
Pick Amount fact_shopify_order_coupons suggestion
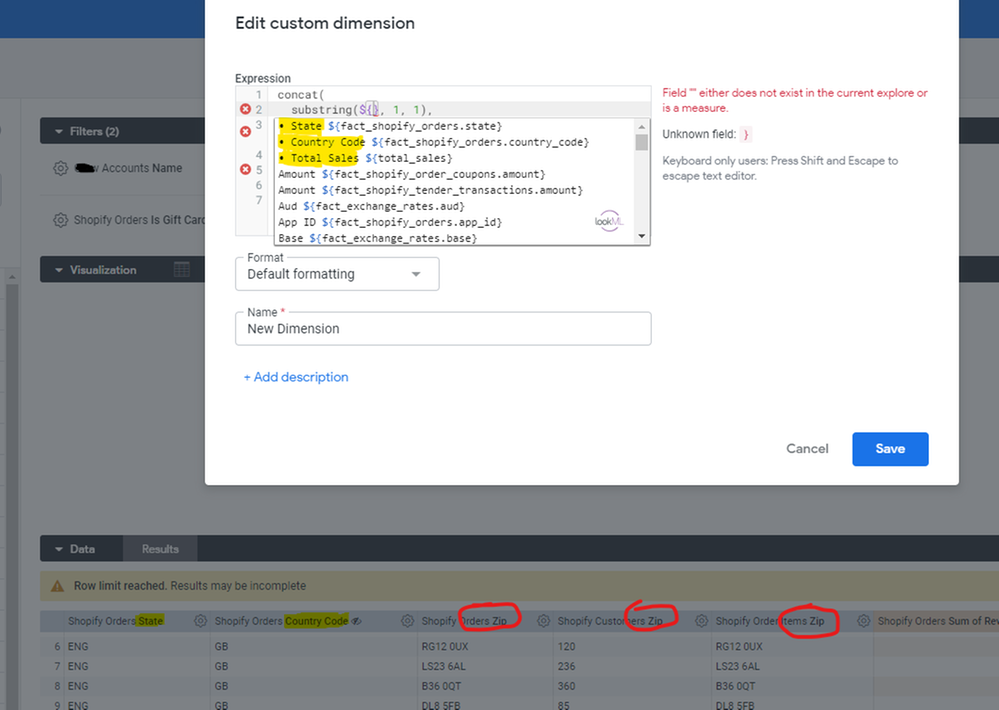pos(454,174)
